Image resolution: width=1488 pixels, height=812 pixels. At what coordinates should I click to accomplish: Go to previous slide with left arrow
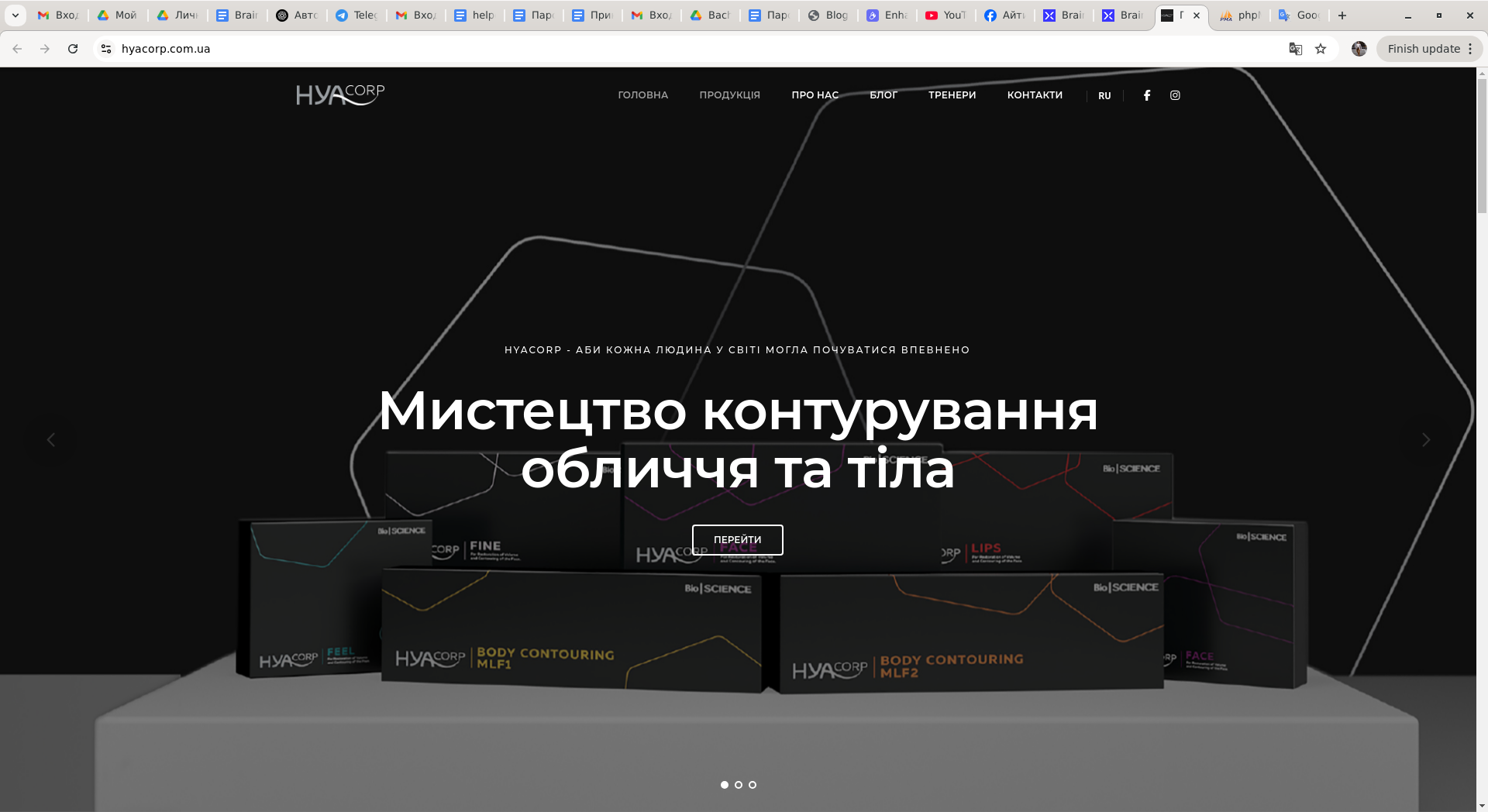pos(51,440)
